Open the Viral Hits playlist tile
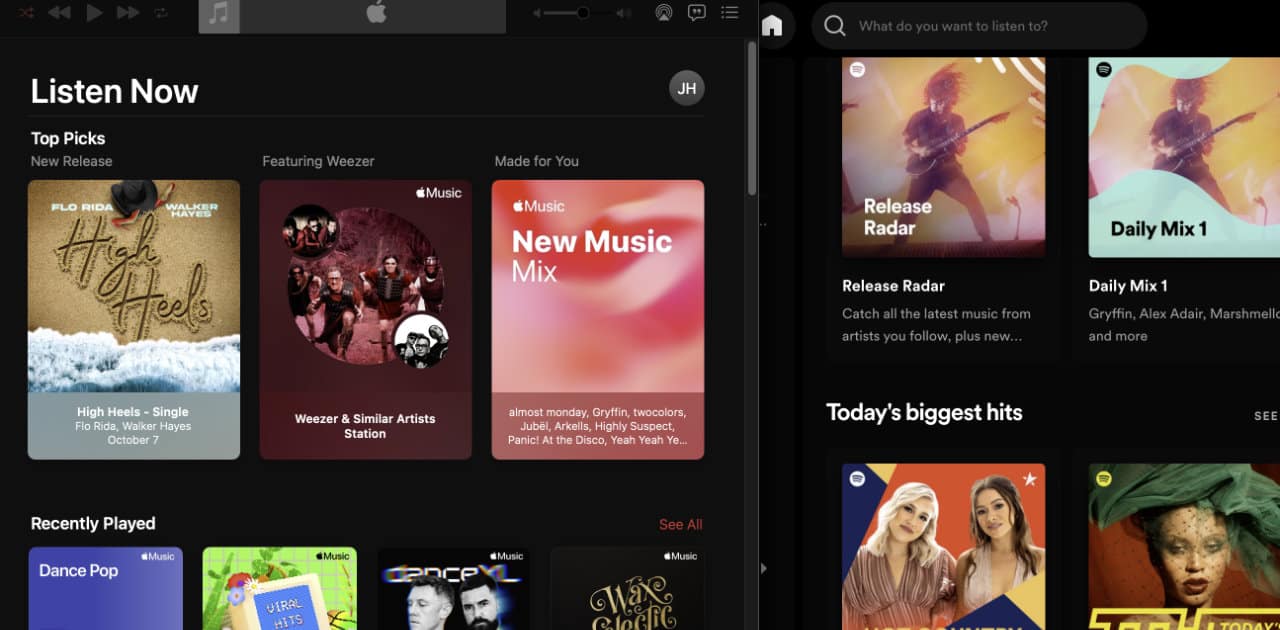Screen dimensions: 1280x630 coord(280,588)
